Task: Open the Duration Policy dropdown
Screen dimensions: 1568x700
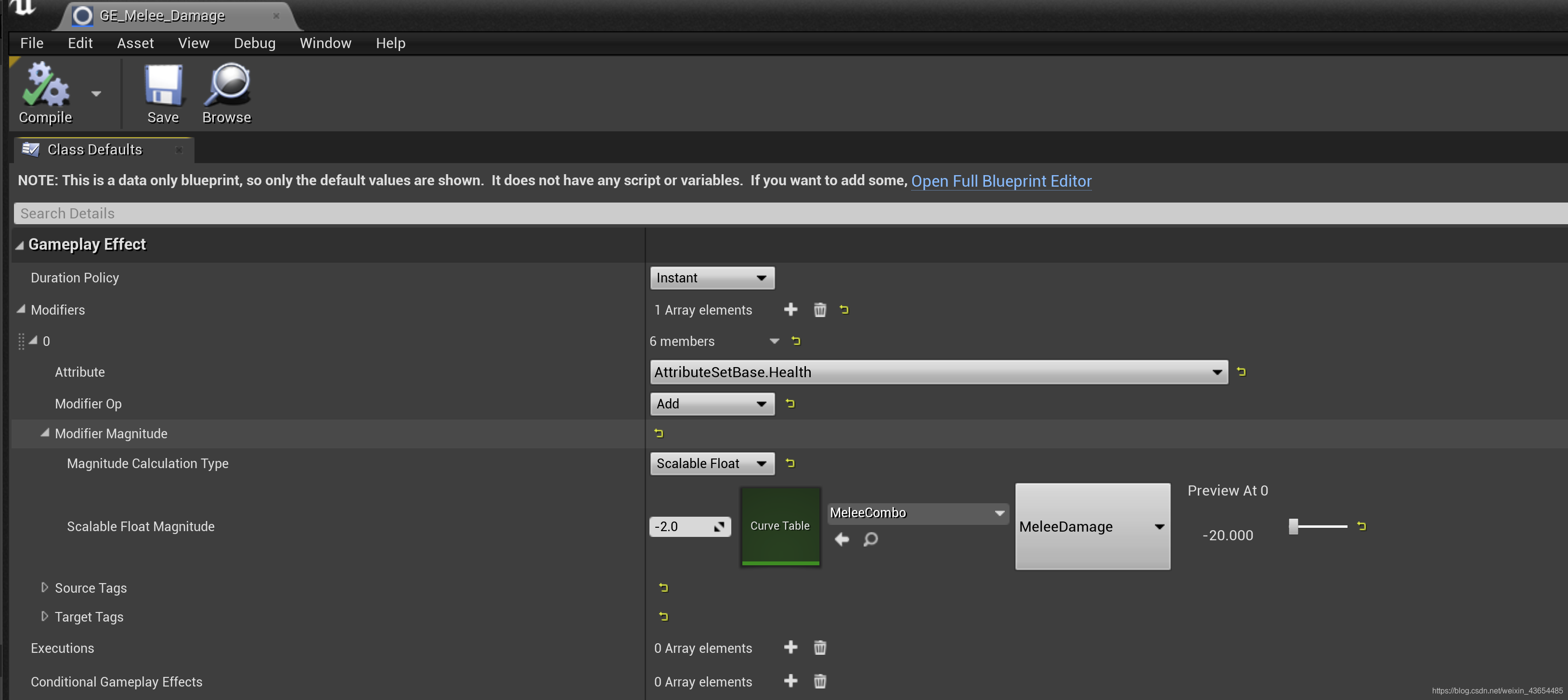Action: coord(712,278)
